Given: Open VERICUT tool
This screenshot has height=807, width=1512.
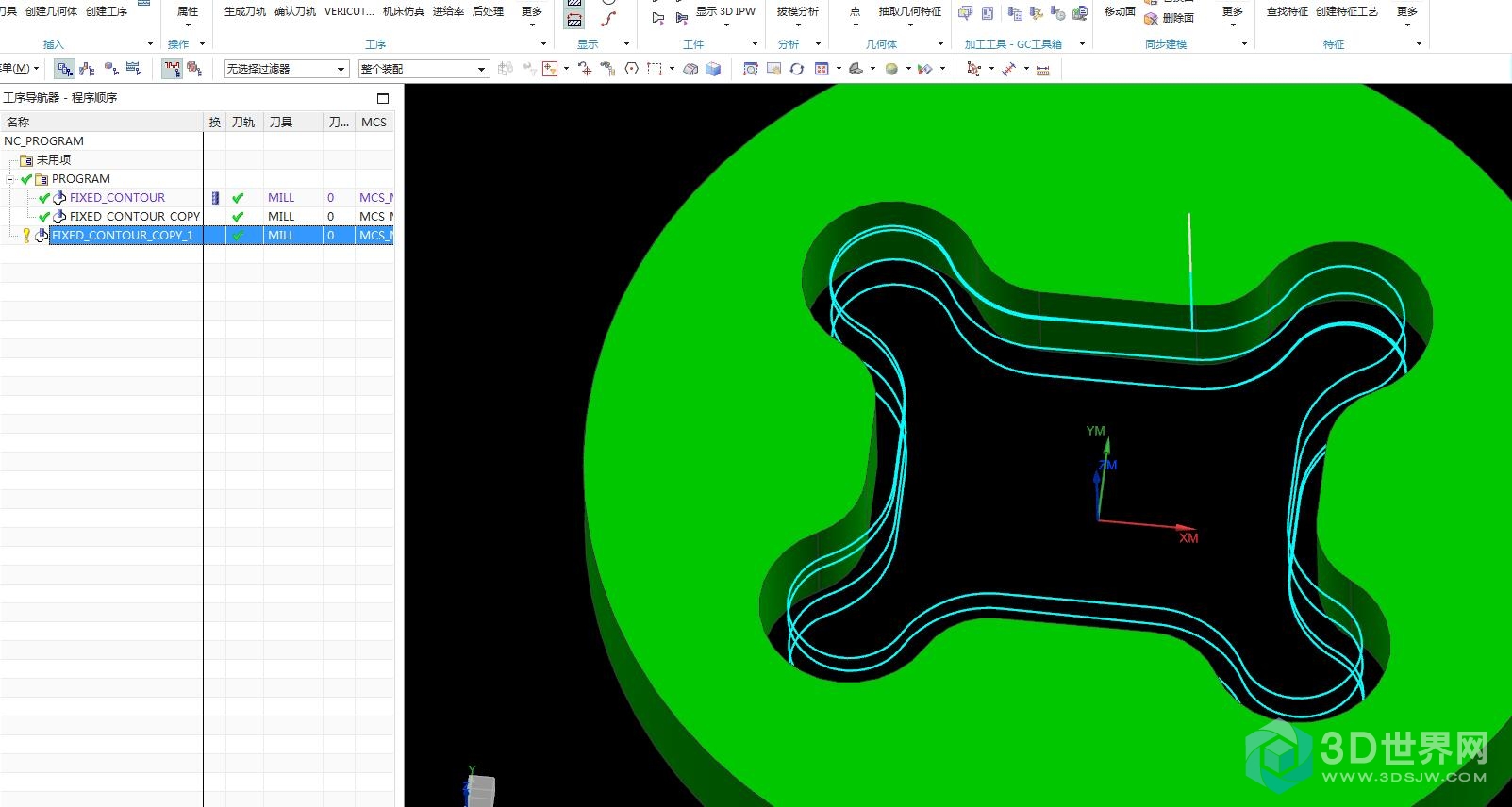Looking at the screenshot, I should point(349,12).
